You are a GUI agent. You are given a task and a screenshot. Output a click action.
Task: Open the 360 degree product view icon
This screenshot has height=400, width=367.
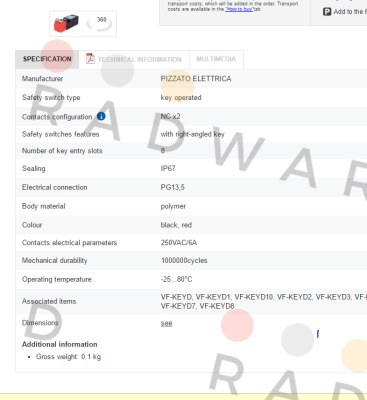100,23
